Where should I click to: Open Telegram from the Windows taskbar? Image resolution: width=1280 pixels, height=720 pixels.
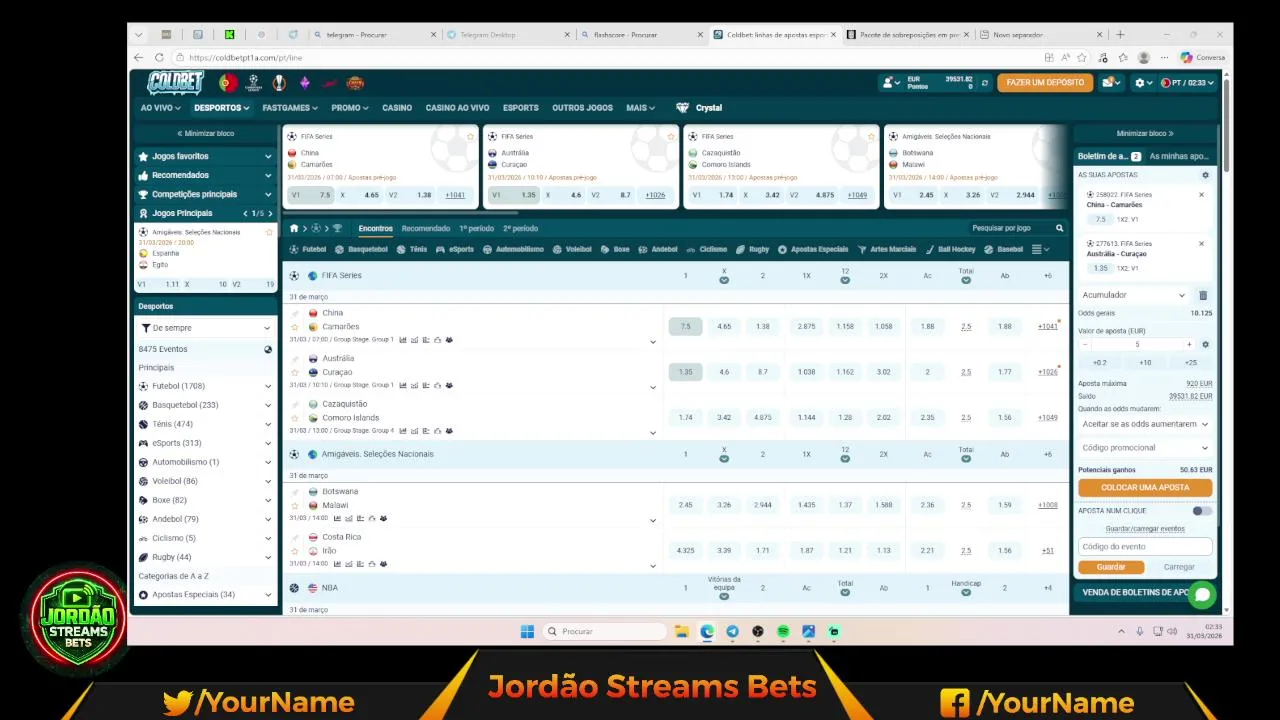pos(732,631)
